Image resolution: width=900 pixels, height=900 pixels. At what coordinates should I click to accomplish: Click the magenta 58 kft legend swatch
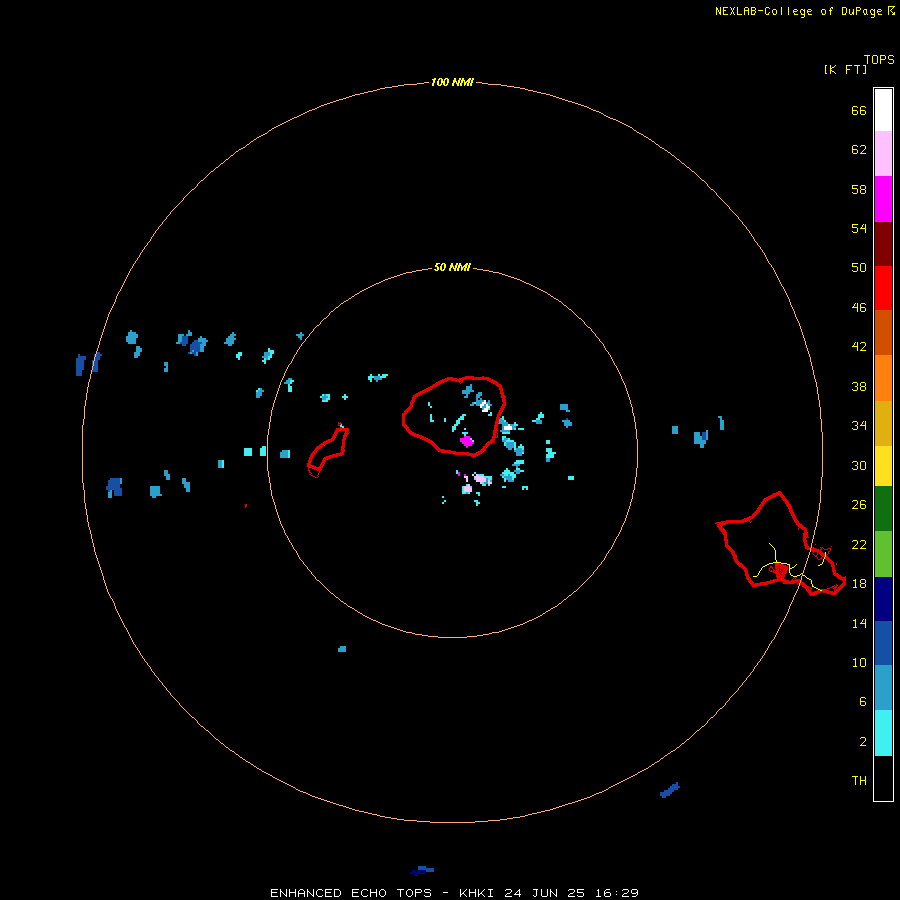[883, 199]
